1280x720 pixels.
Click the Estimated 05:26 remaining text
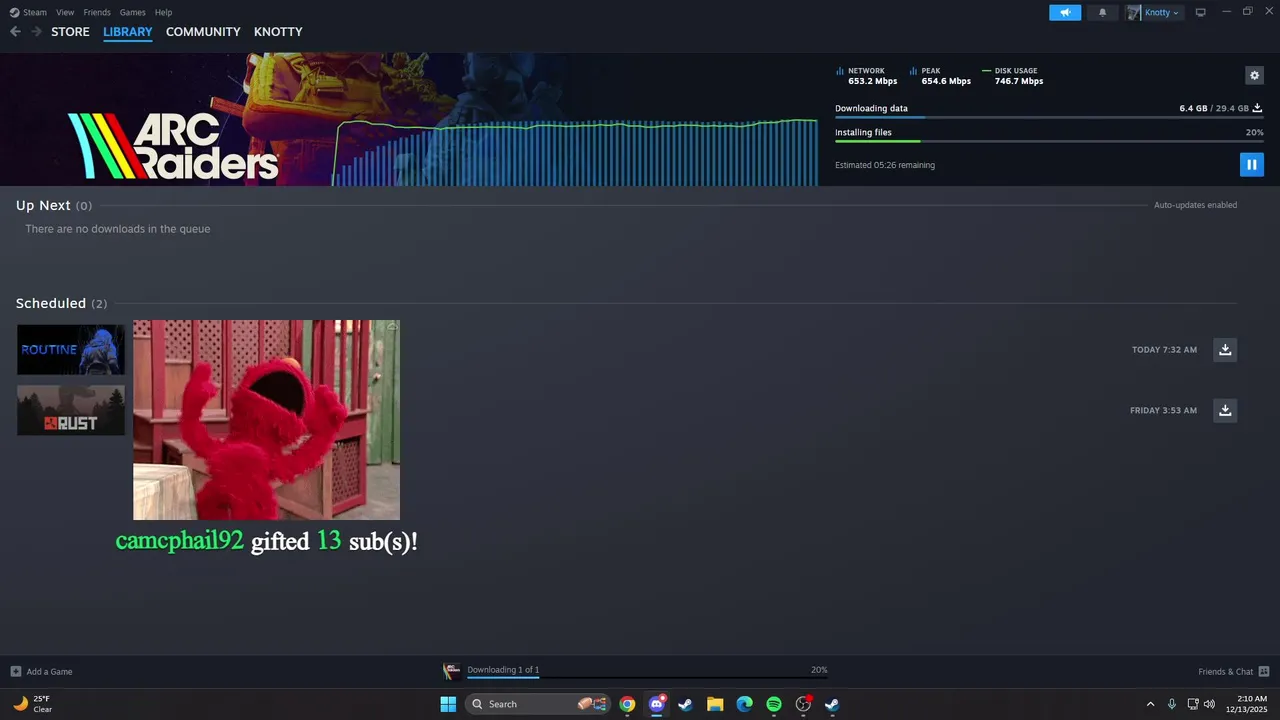(885, 165)
